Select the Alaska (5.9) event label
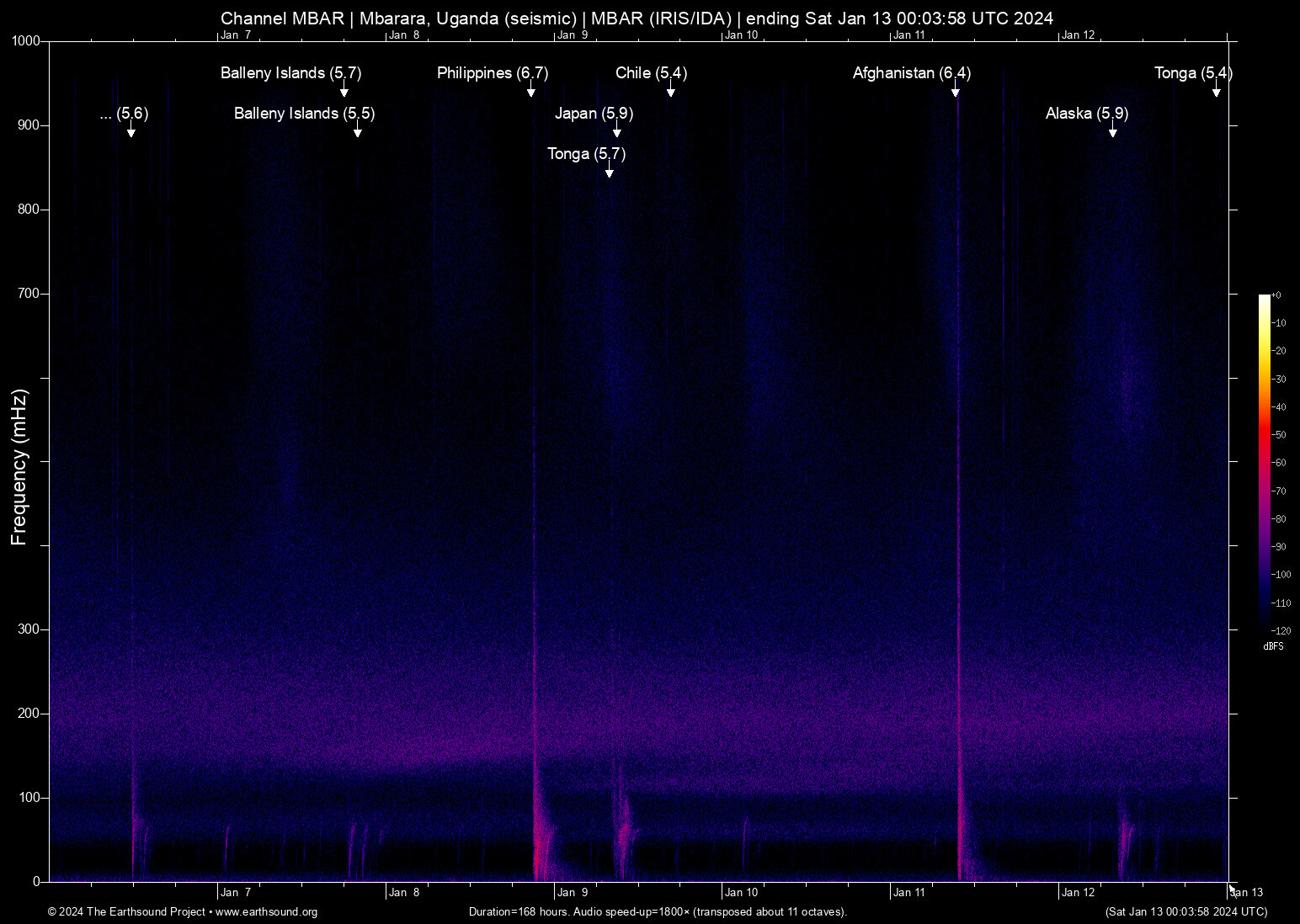The height and width of the screenshot is (924, 1300). [1086, 114]
